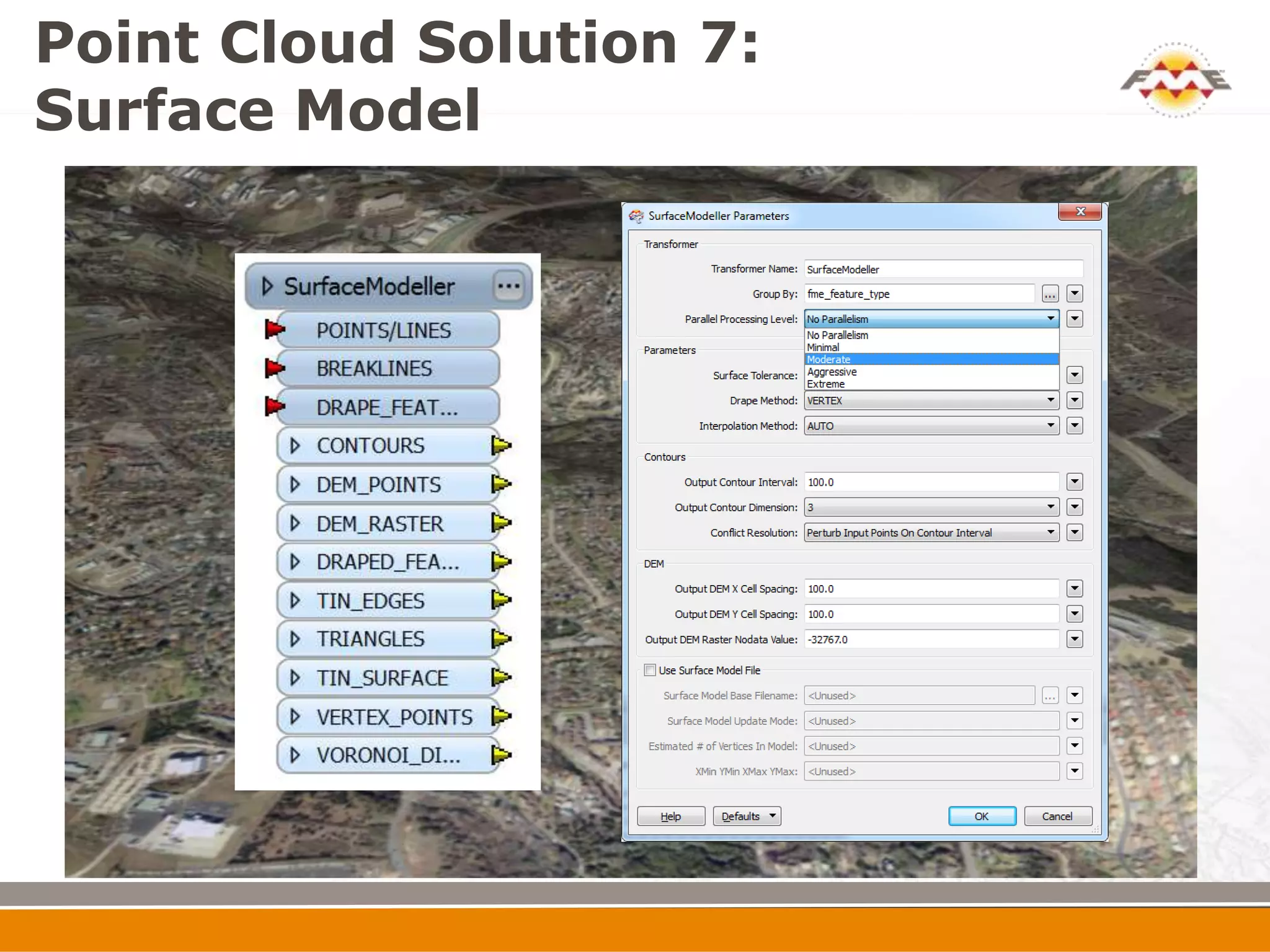Open Drape Method VERTEX dropdown
1270x952 pixels.
(x=931, y=400)
